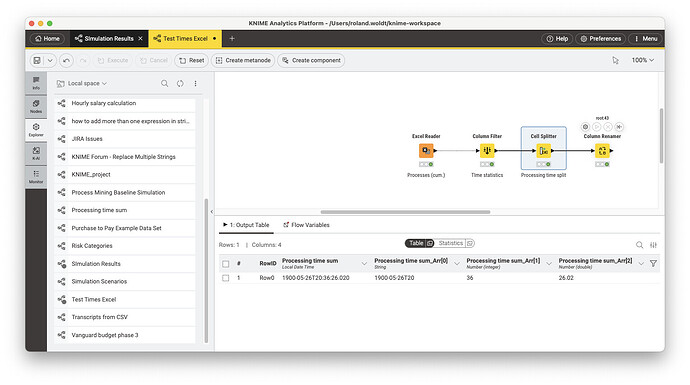Click the redo icon in toolbar
The height and width of the screenshot is (385, 690).
pos(83,60)
